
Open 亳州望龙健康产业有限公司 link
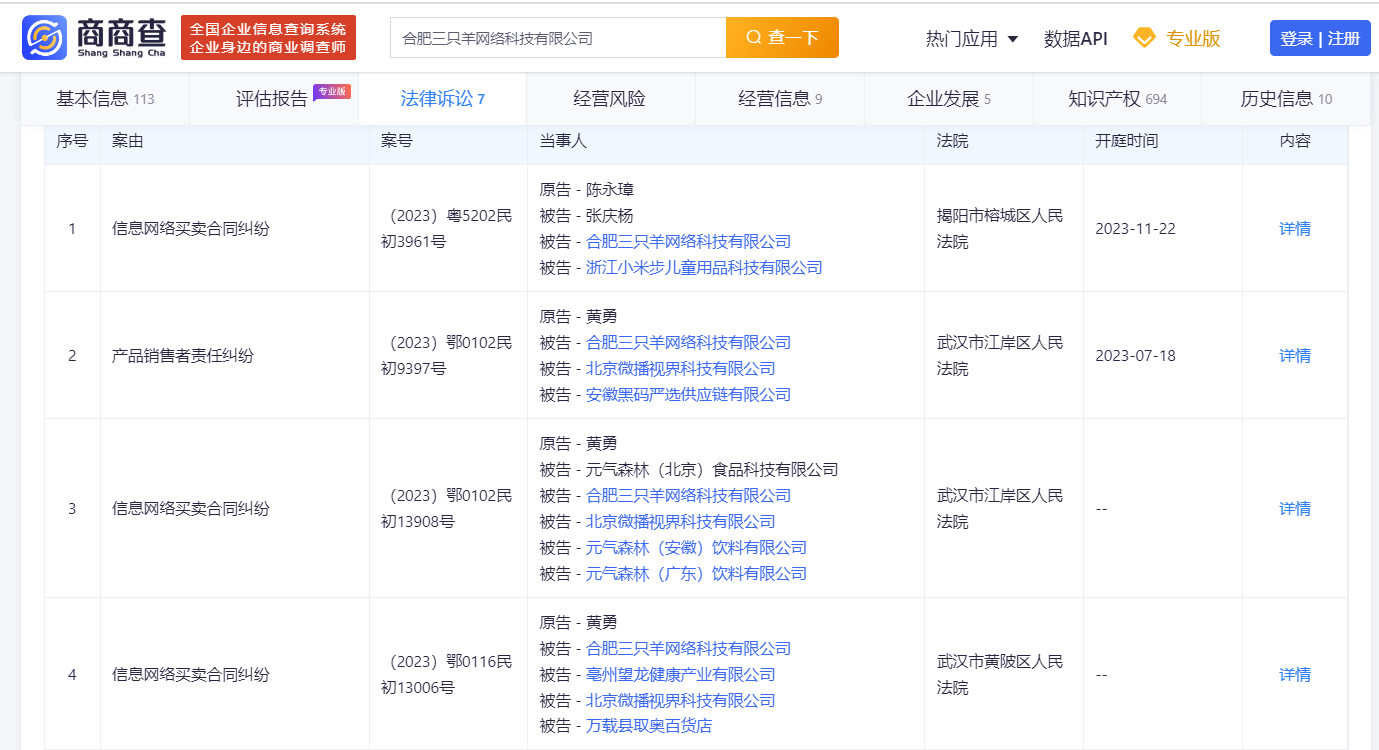[680, 674]
